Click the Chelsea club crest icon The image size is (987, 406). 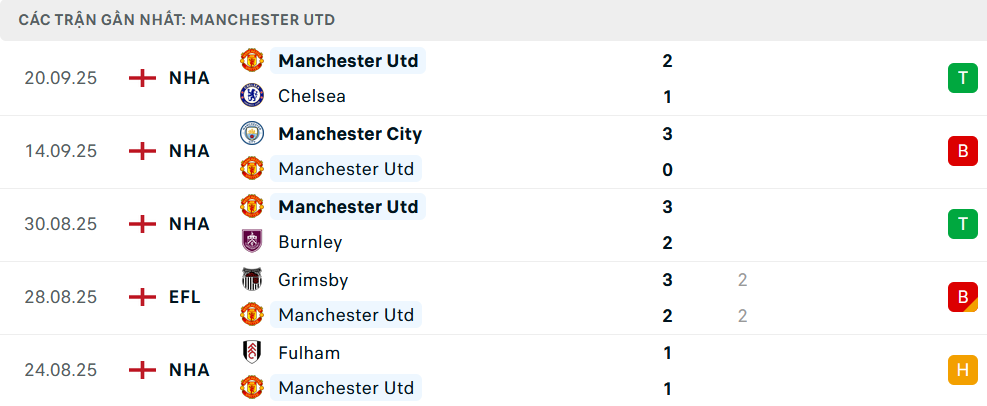pos(251,96)
